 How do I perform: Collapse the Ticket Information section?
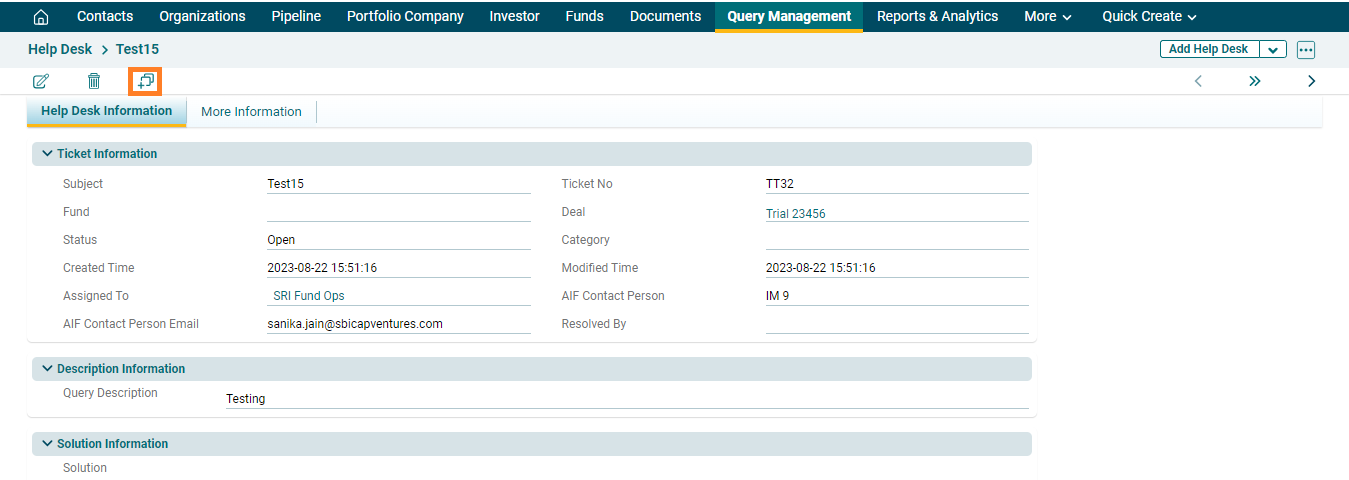47,154
